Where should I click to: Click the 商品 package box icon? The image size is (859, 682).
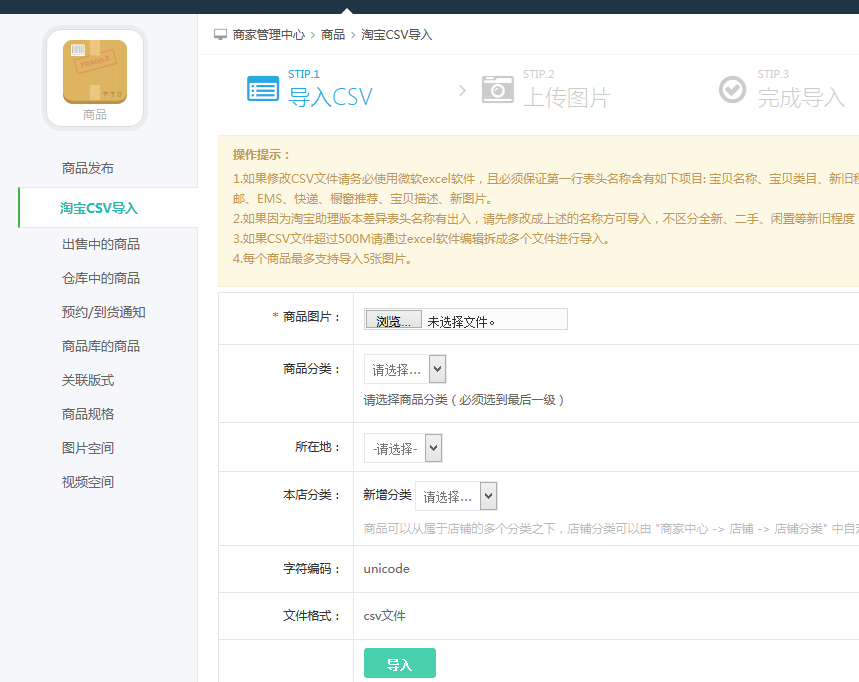[x=95, y=72]
